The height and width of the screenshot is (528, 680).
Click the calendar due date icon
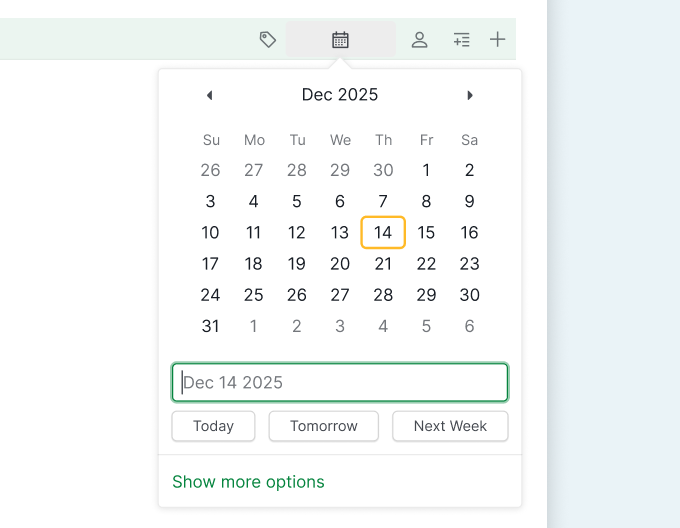coord(340,40)
